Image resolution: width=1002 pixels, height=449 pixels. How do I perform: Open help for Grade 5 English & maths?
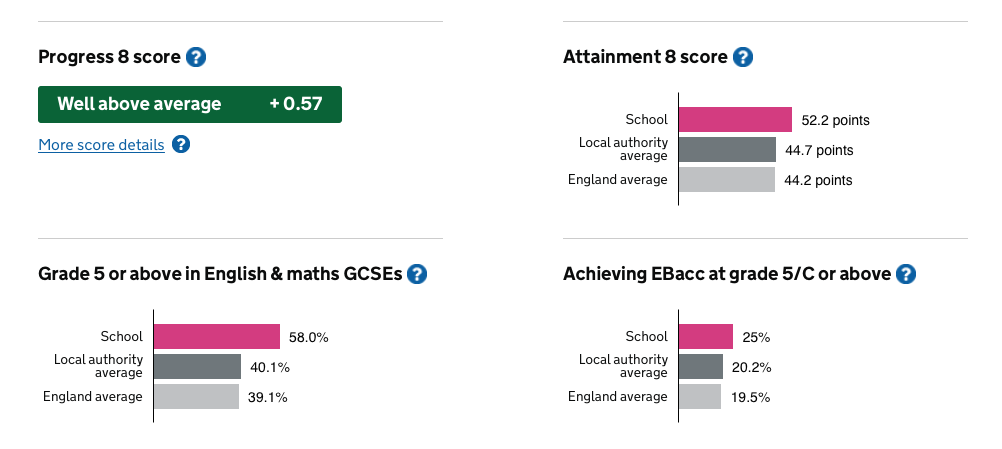[417, 274]
